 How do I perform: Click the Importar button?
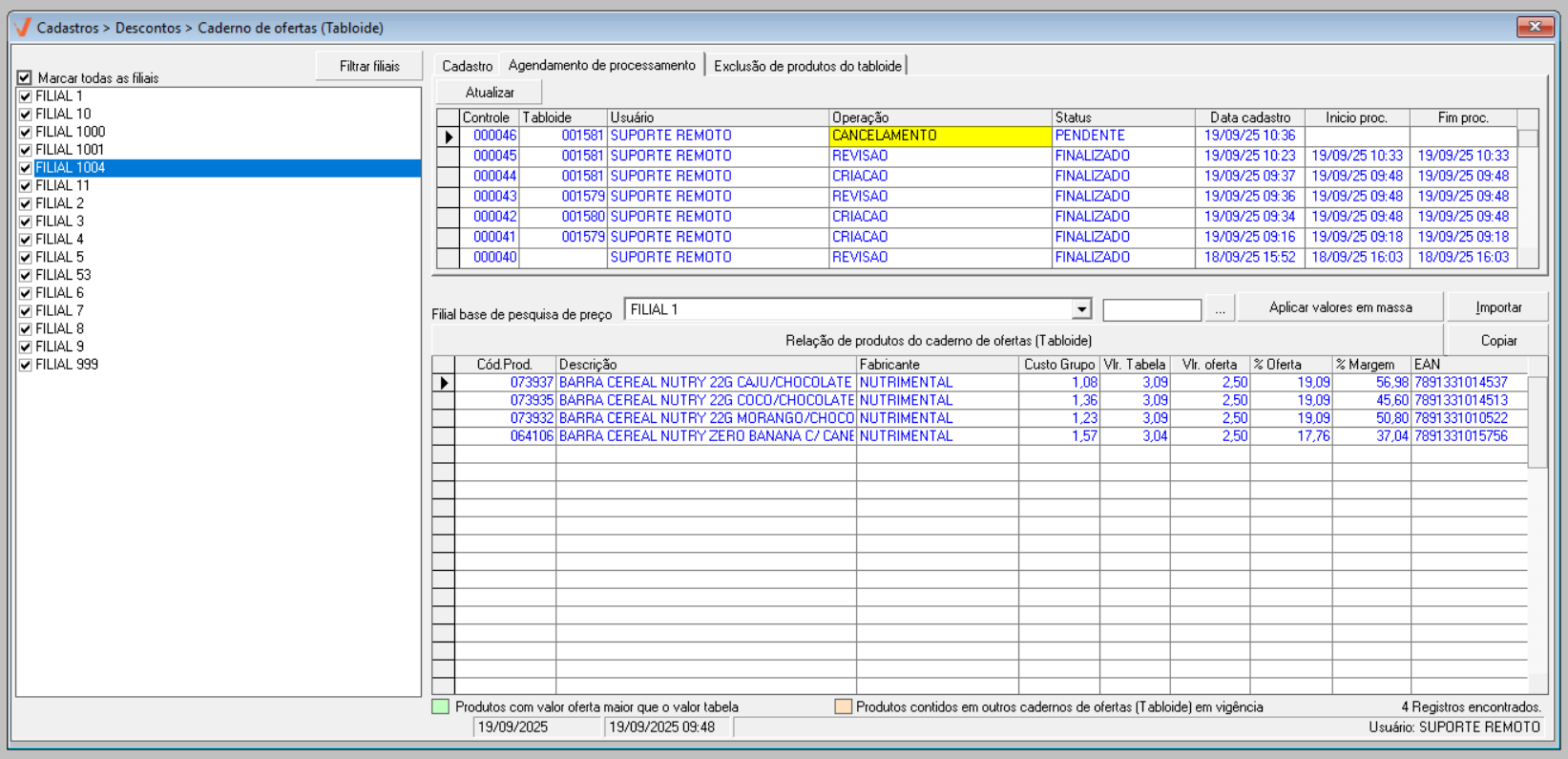[1497, 307]
